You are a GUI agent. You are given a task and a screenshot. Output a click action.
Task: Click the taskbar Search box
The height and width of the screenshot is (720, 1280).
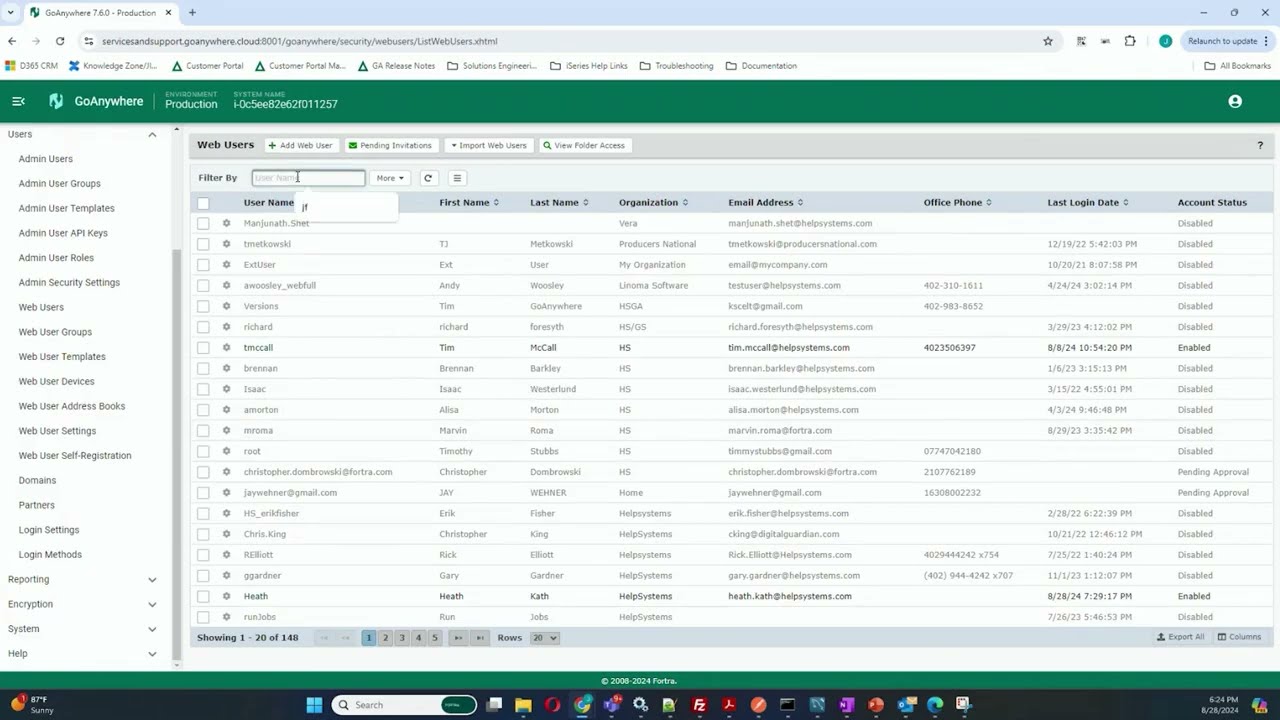[404, 705]
